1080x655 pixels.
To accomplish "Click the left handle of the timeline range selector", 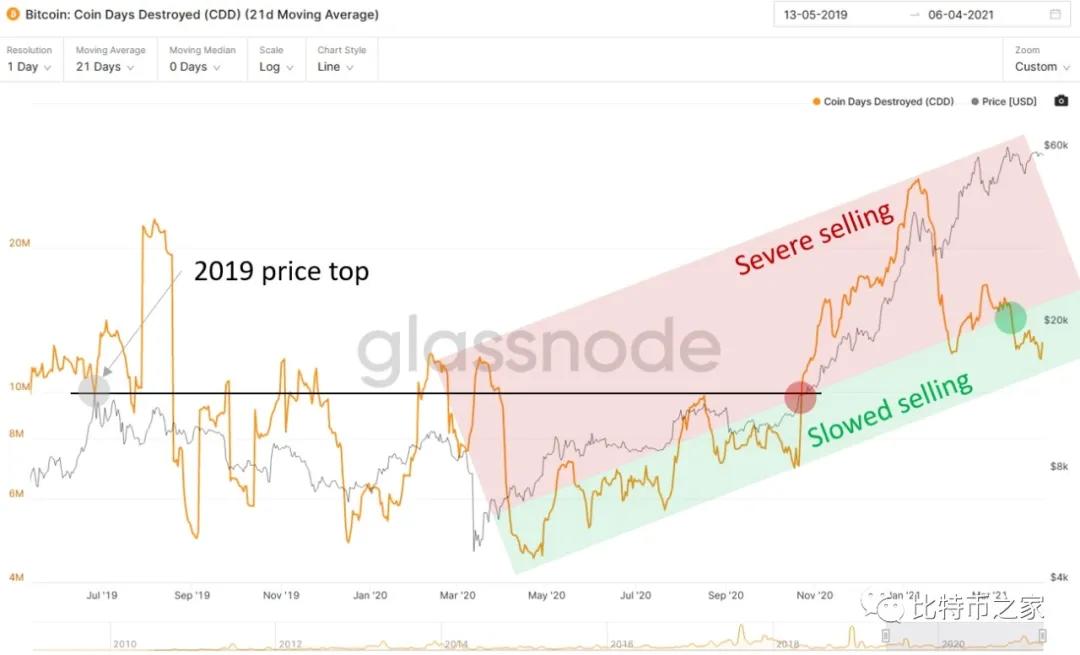I will pyautogui.click(x=885, y=637).
